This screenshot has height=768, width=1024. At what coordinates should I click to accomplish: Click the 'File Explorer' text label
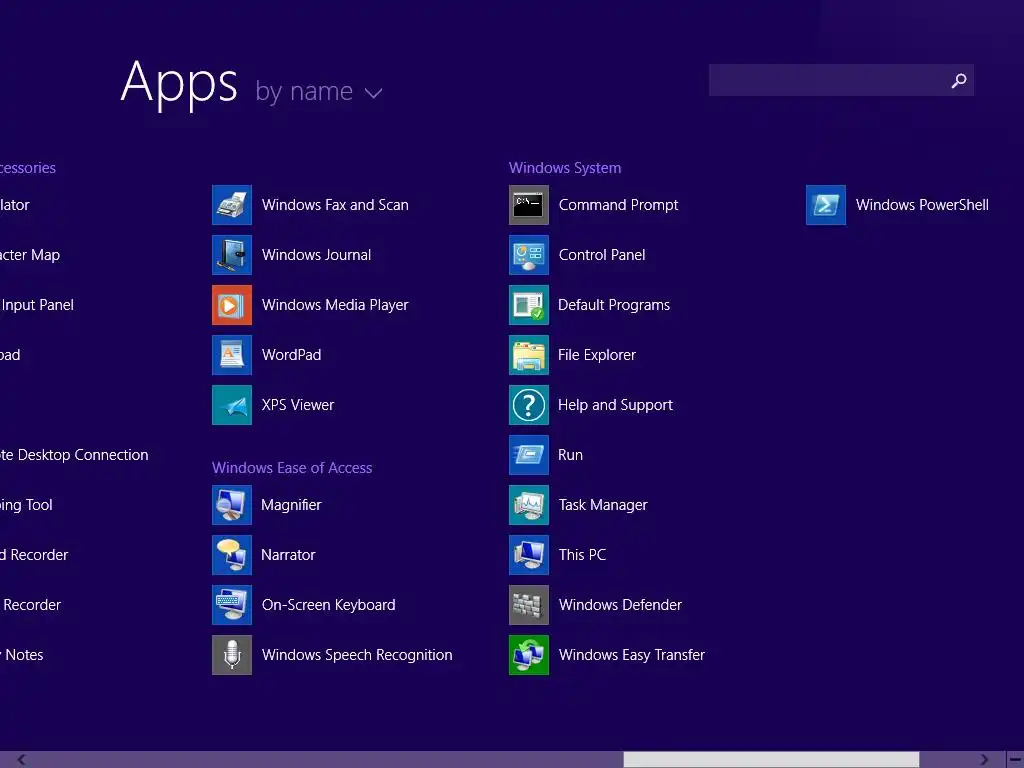[597, 355]
